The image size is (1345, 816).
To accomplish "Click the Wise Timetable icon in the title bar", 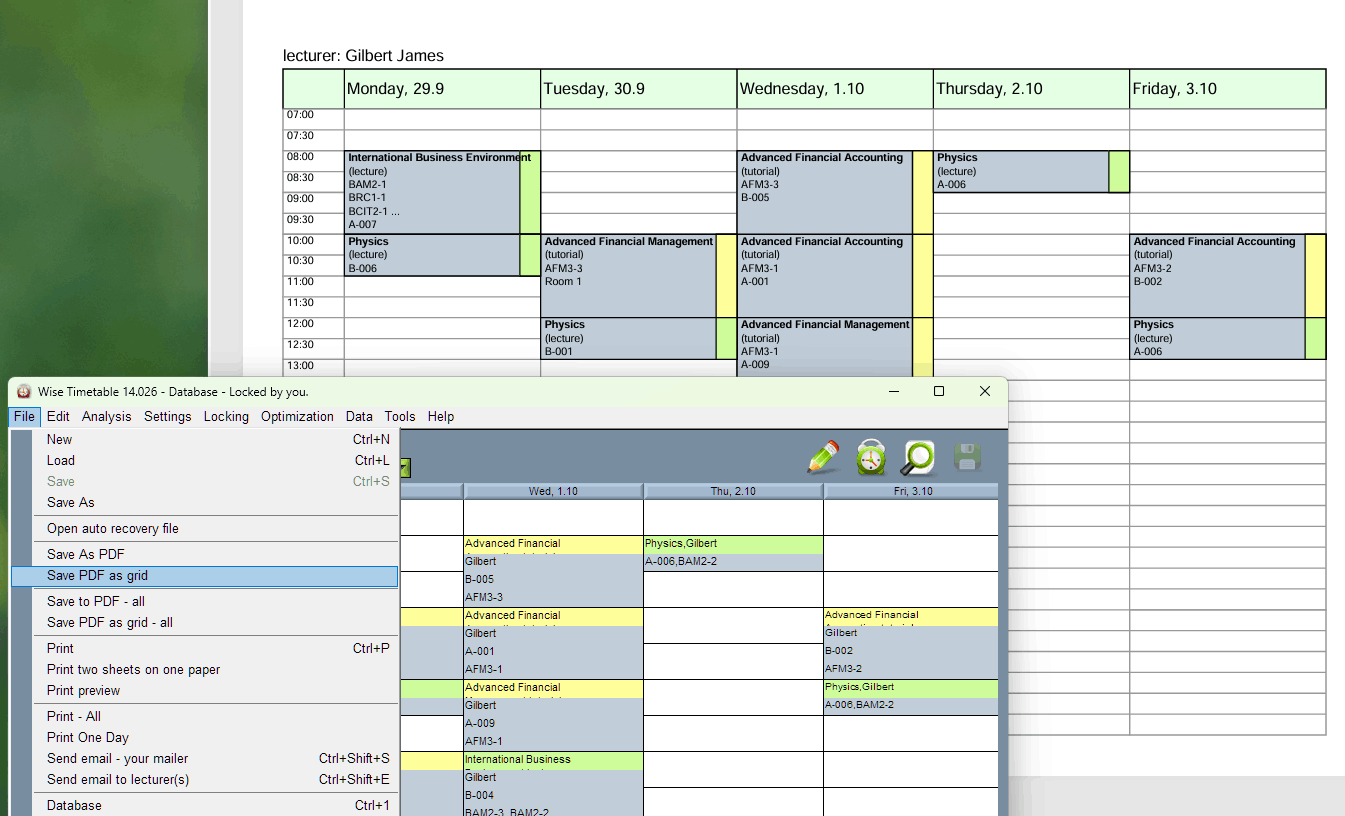I will (25, 391).
